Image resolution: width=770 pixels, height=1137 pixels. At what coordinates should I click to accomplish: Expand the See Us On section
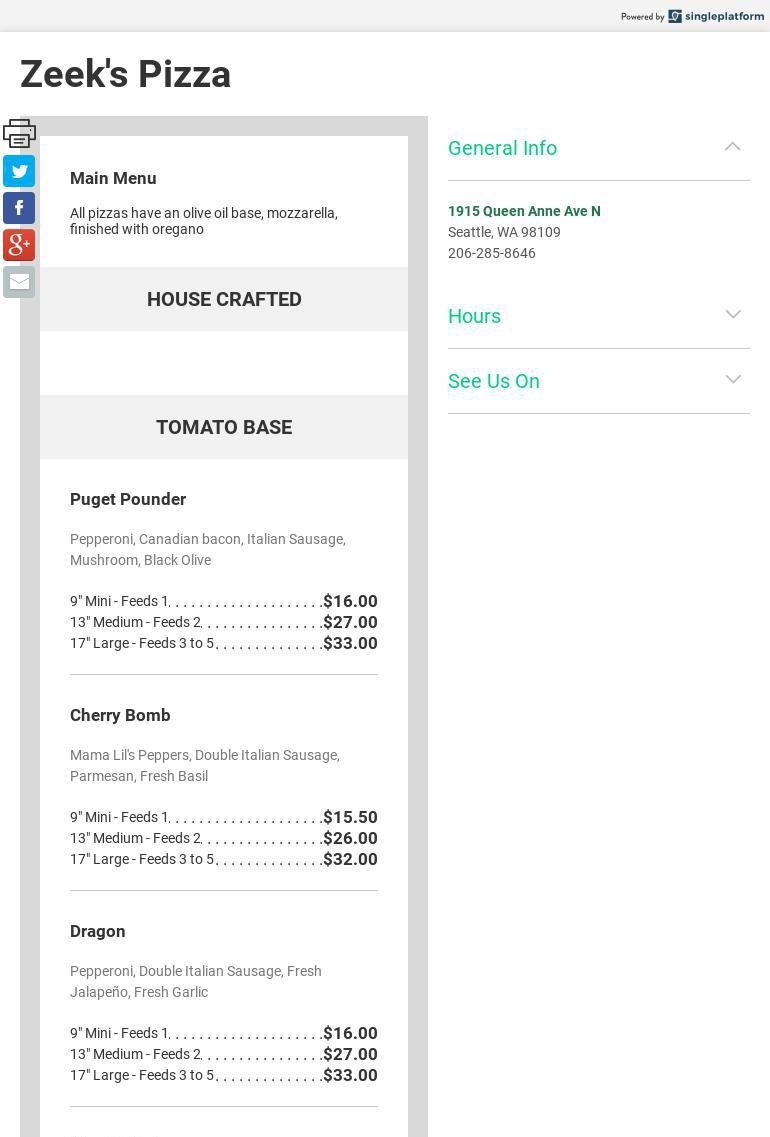[x=732, y=380]
